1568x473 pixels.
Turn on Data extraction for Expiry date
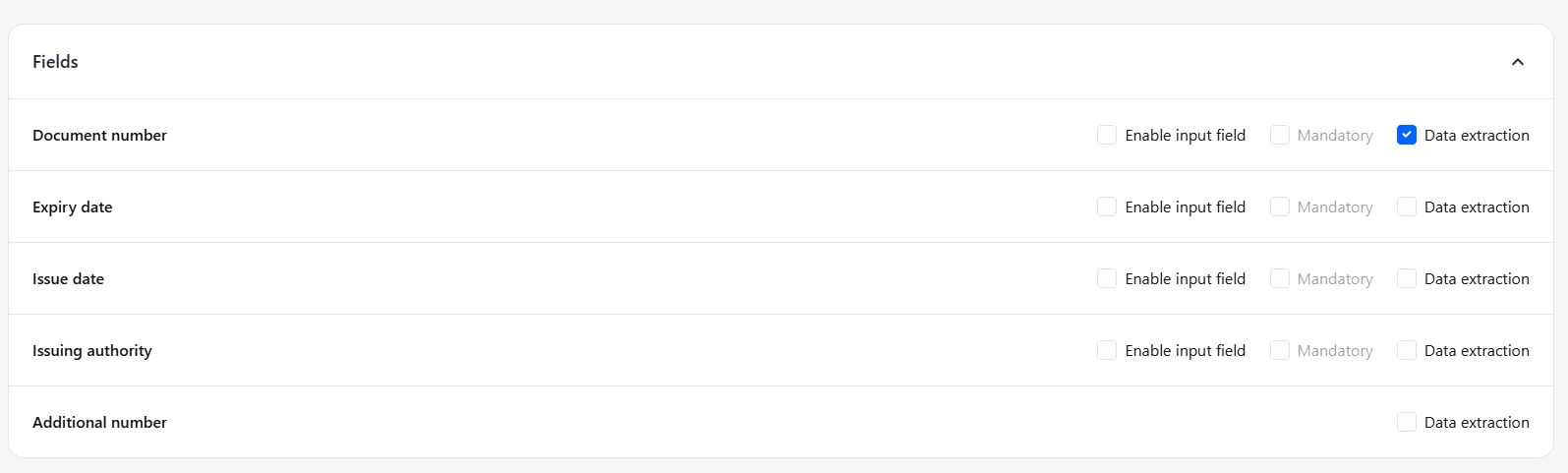click(1407, 207)
